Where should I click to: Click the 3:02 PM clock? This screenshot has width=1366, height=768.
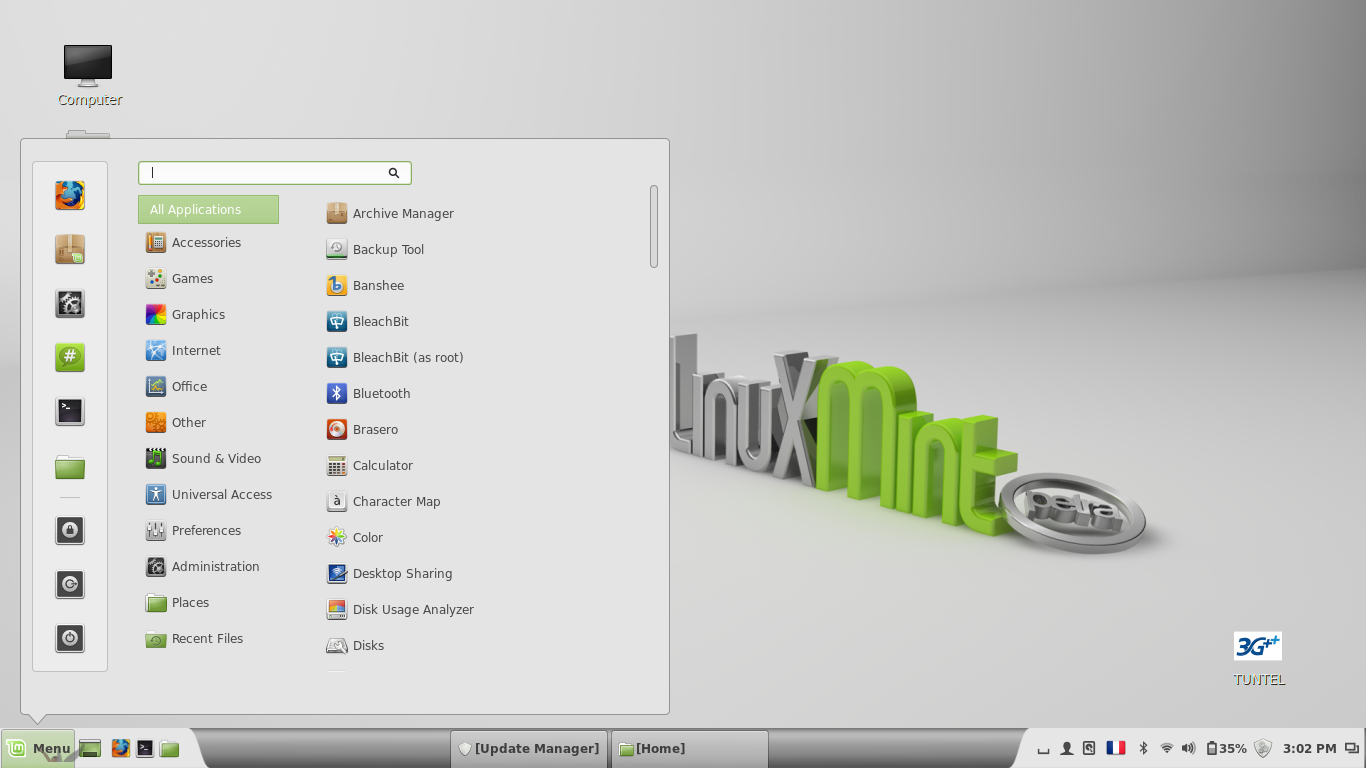1309,748
